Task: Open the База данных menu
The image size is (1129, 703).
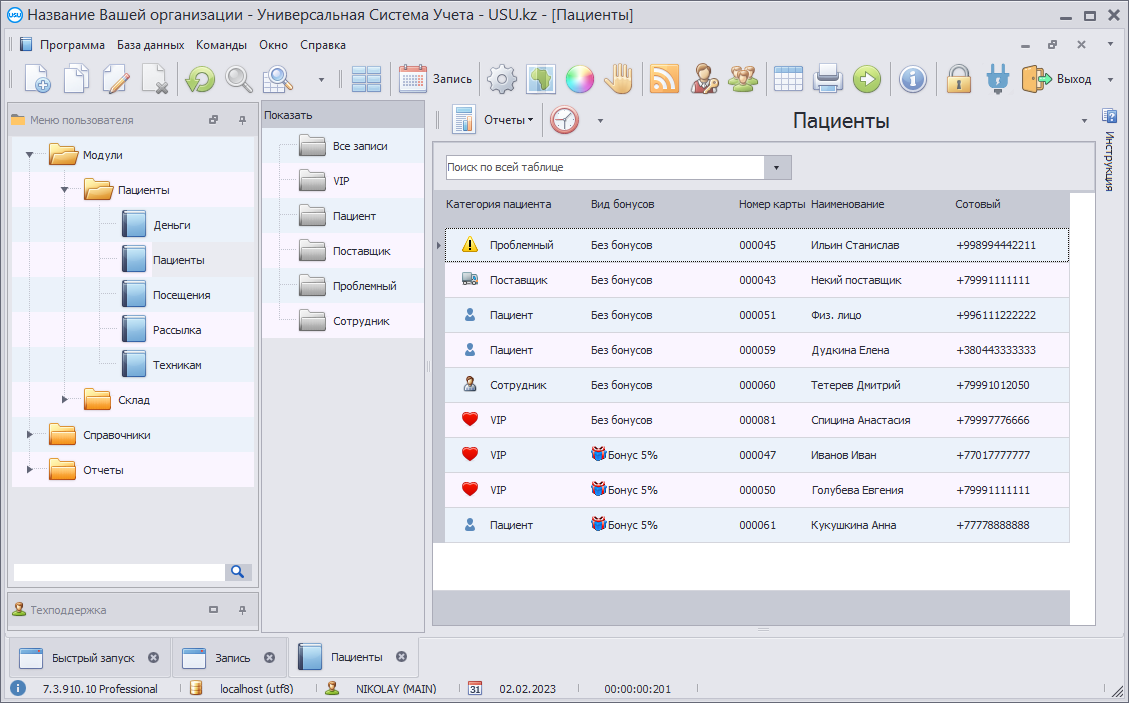Action: coord(150,45)
